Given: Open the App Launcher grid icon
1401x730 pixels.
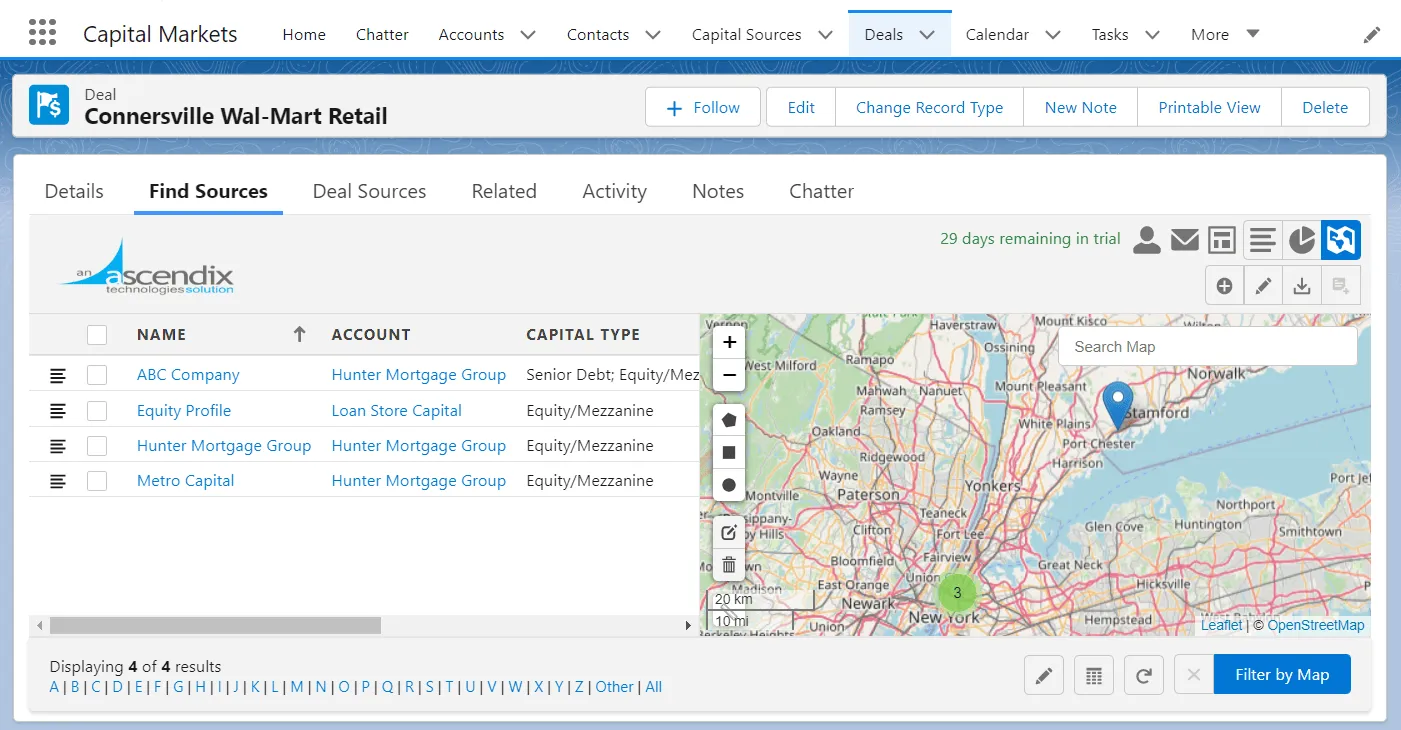Looking at the screenshot, I should pos(42,33).
